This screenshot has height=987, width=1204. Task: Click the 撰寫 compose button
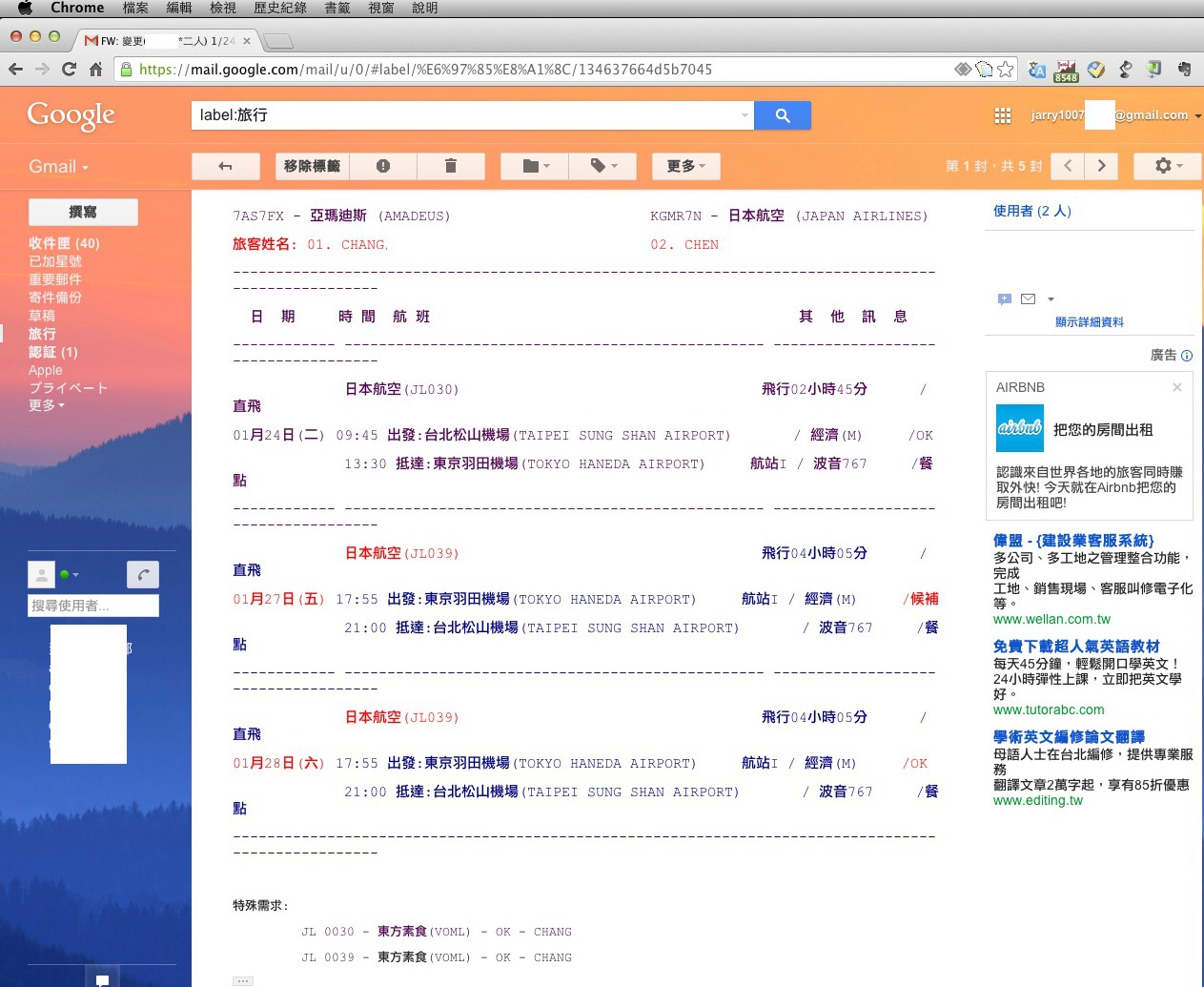(x=83, y=212)
